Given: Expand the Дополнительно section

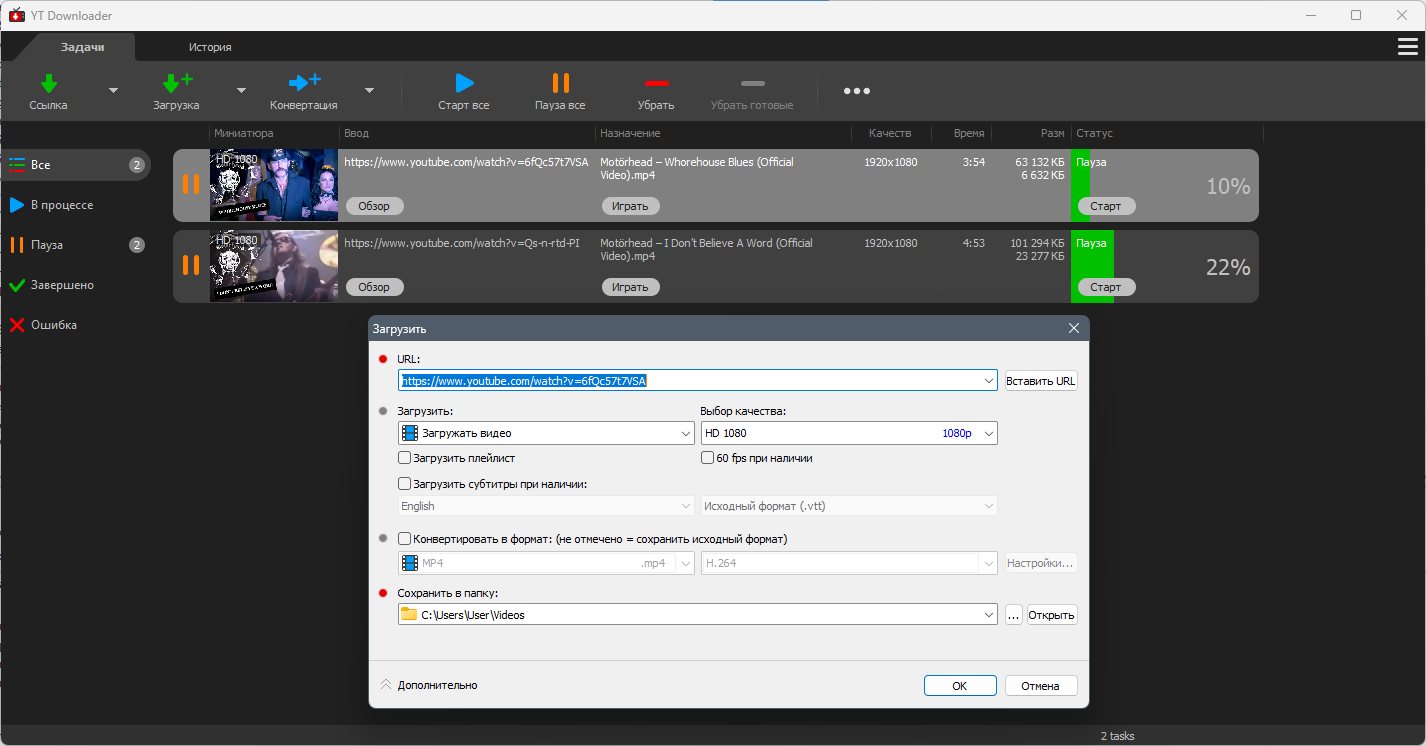Looking at the screenshot, I should pyautogui.click(x=429, y=685).
